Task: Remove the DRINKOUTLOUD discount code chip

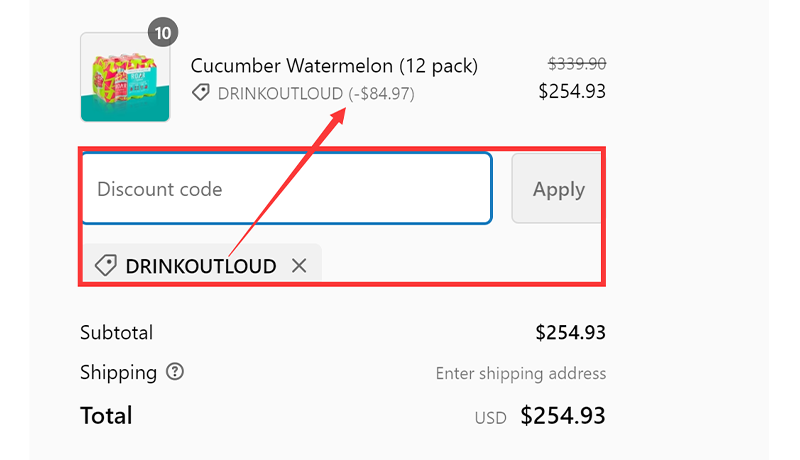Action: tap(298, 266)
